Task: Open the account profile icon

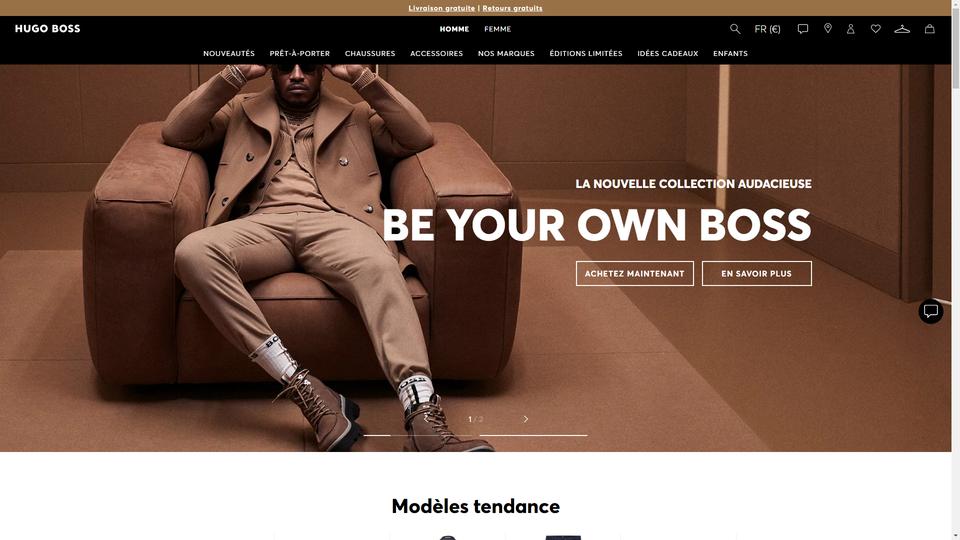Action: [850, 29]
